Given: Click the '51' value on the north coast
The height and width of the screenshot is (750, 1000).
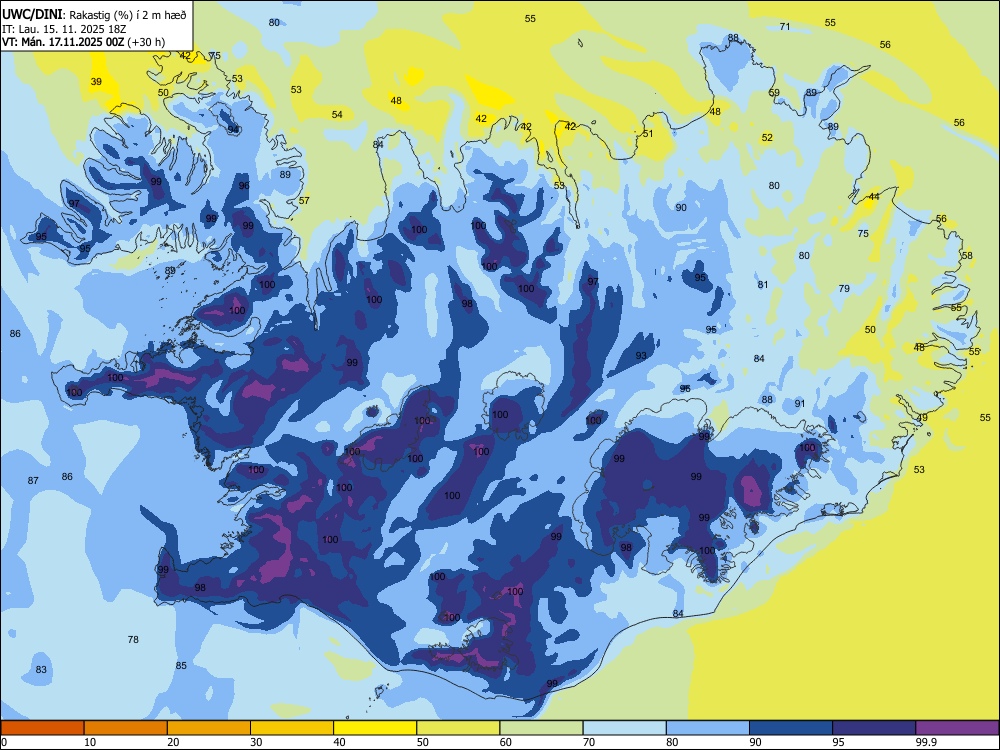Looking at the screenshot, I should [648, 134].
